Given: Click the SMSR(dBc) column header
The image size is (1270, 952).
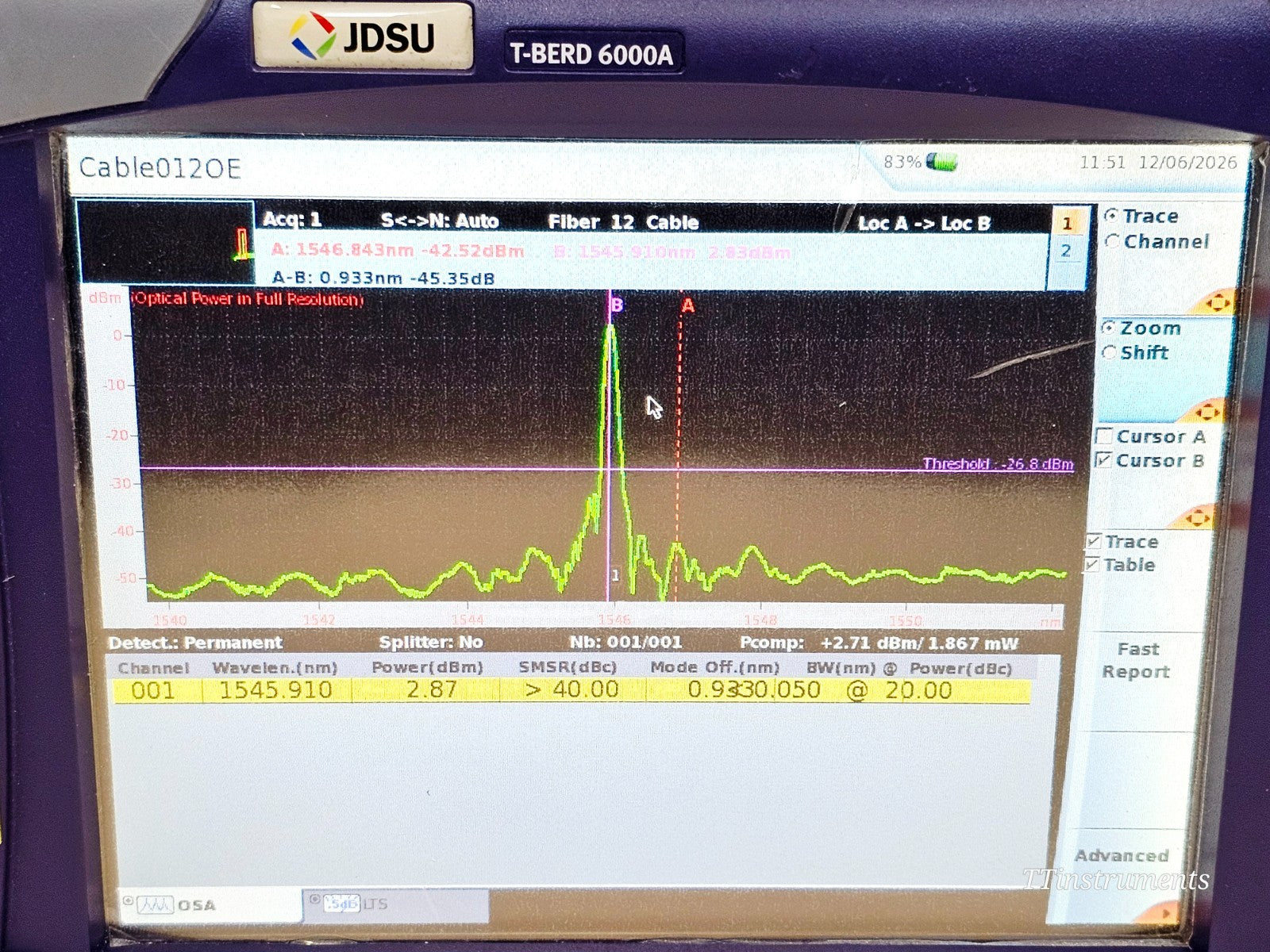Looking at the screenshot, I should point(568,668).
